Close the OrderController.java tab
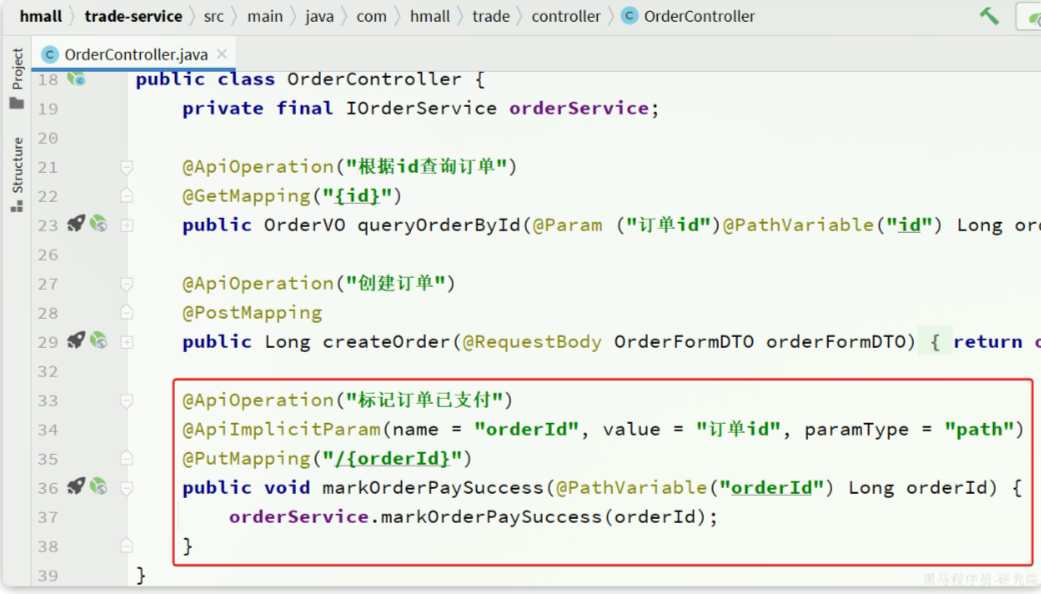 click(x=221, y=54)
